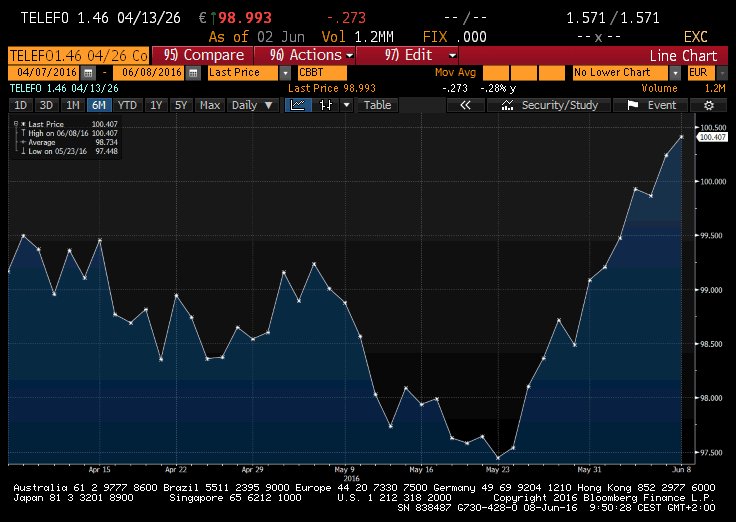Open the Last Price field dropdown arrow
Image resolution: width=736 pixels, height=522 pixels.
[x=285, y=73]
